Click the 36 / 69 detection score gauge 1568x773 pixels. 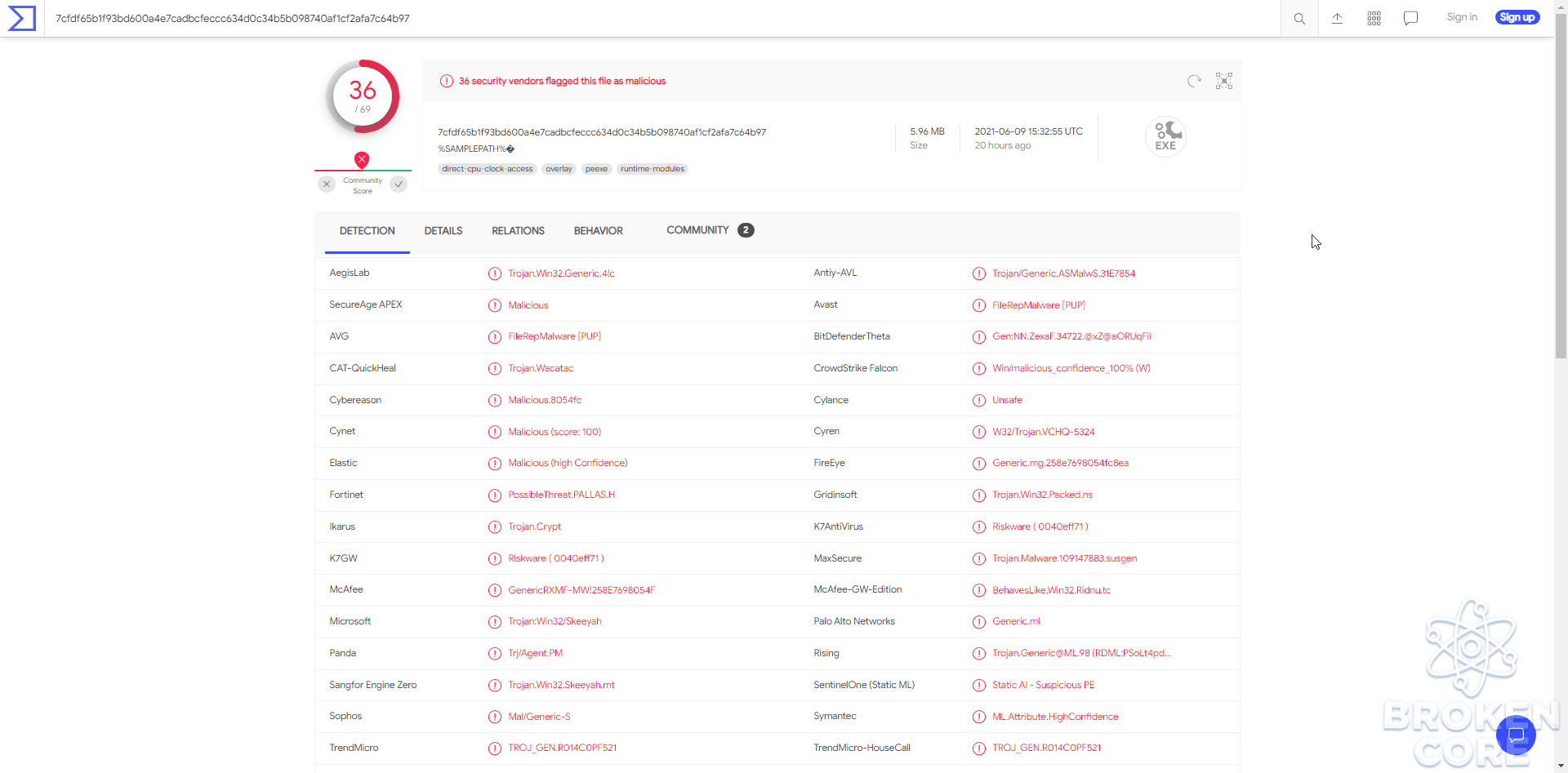363,96
